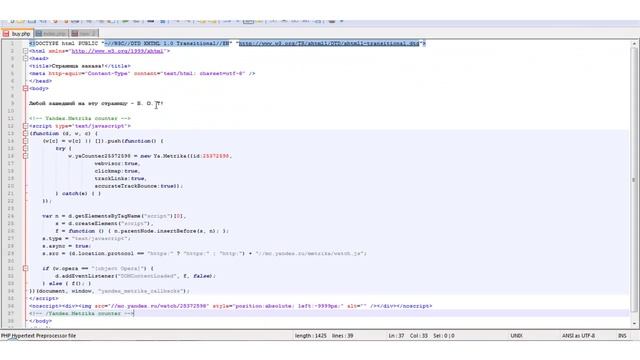Collapse the <body> block fold marker
This screenshot has height=360, width=640.
click(x=25, y=88)
